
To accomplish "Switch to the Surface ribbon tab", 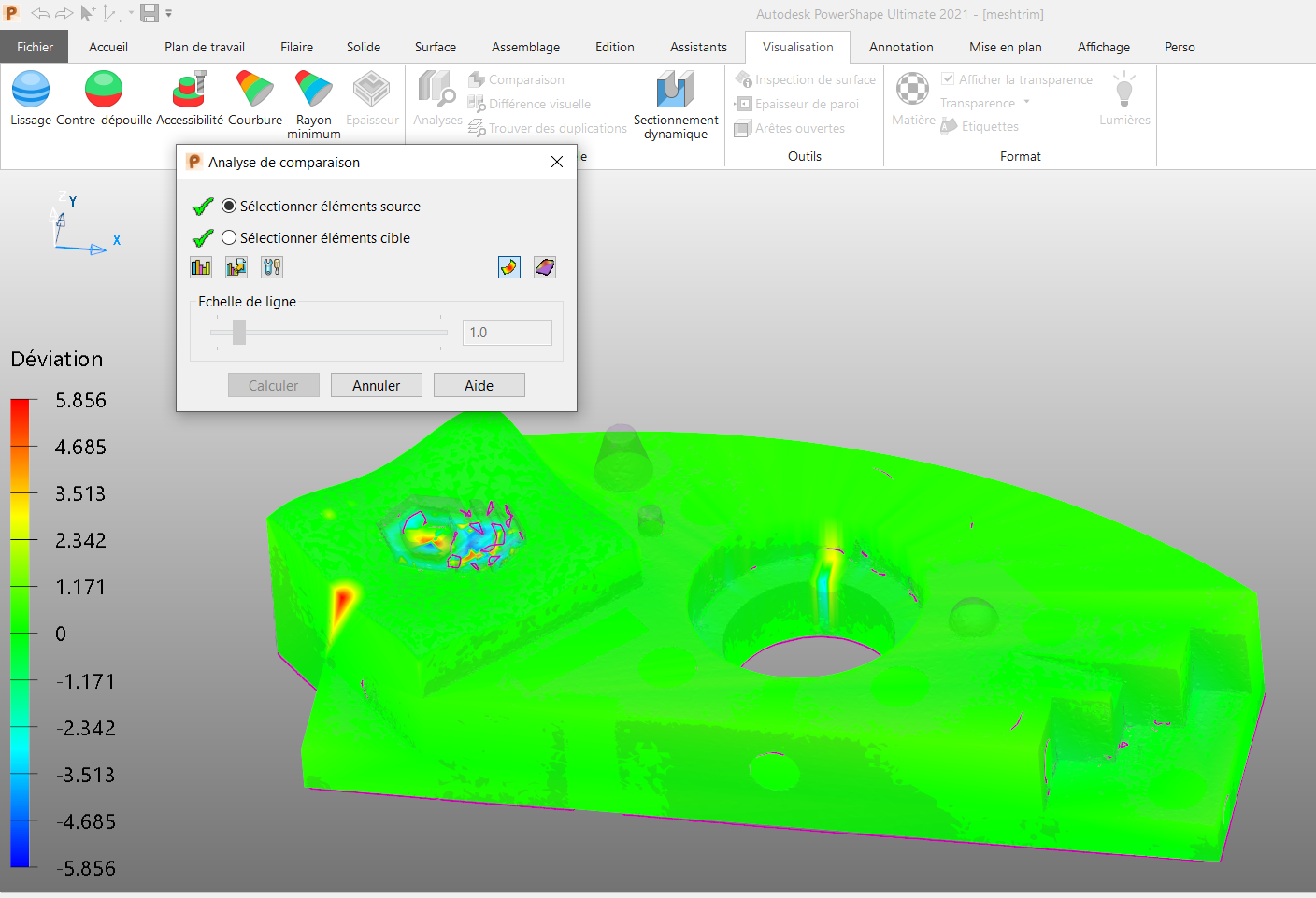I will click(436, 47).
